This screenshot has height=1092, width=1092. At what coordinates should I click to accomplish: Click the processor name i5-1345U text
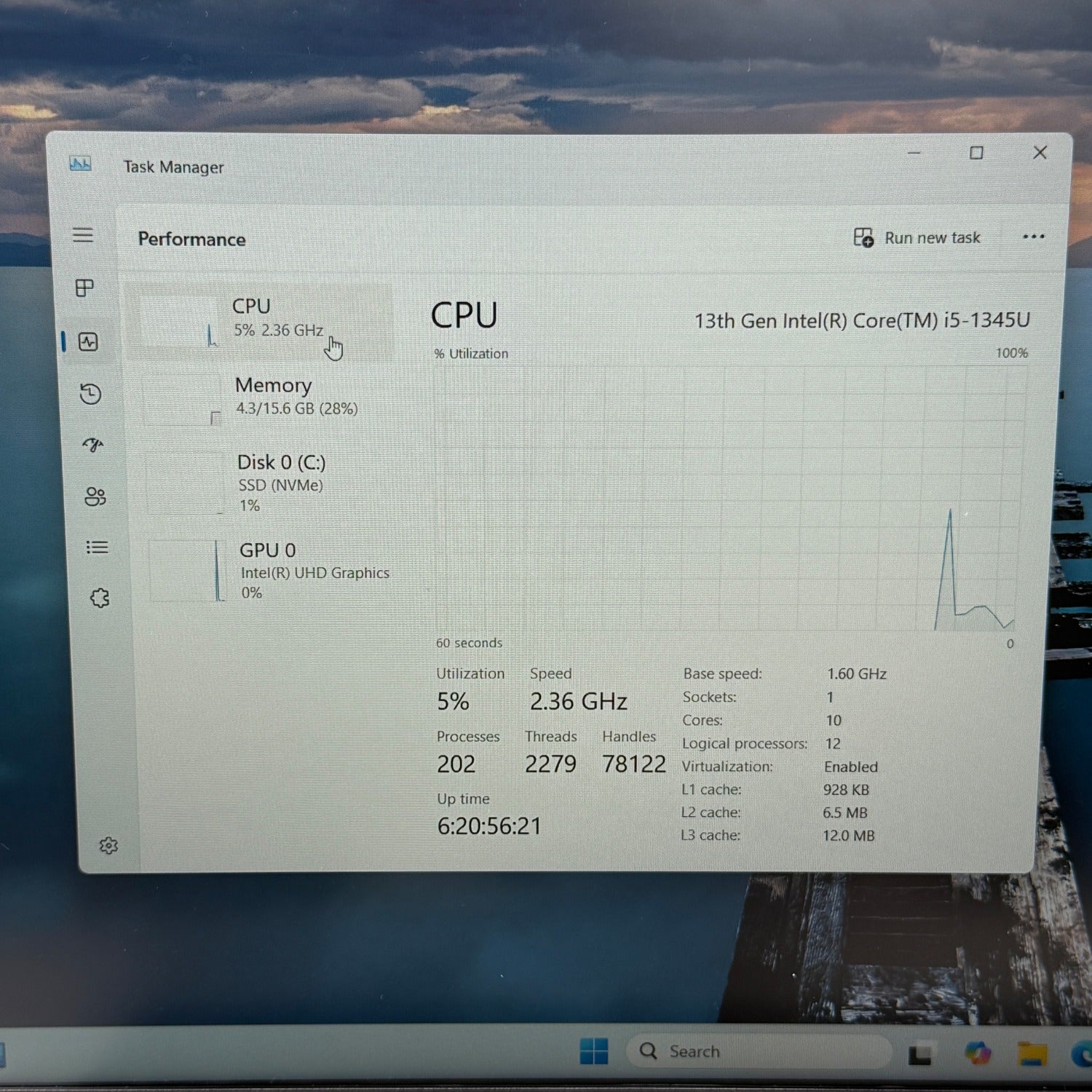point(862,320)
